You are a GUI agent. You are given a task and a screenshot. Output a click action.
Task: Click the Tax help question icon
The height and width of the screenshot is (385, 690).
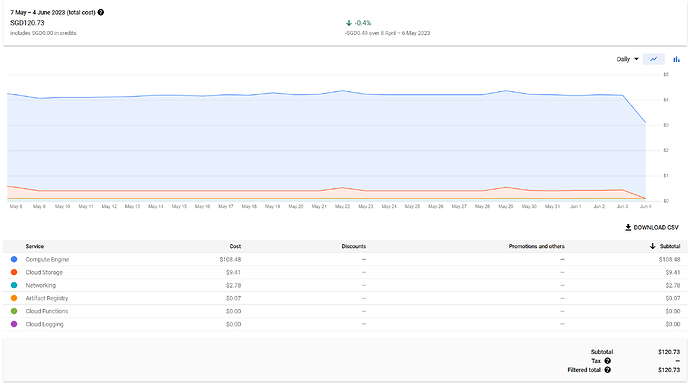607,361
